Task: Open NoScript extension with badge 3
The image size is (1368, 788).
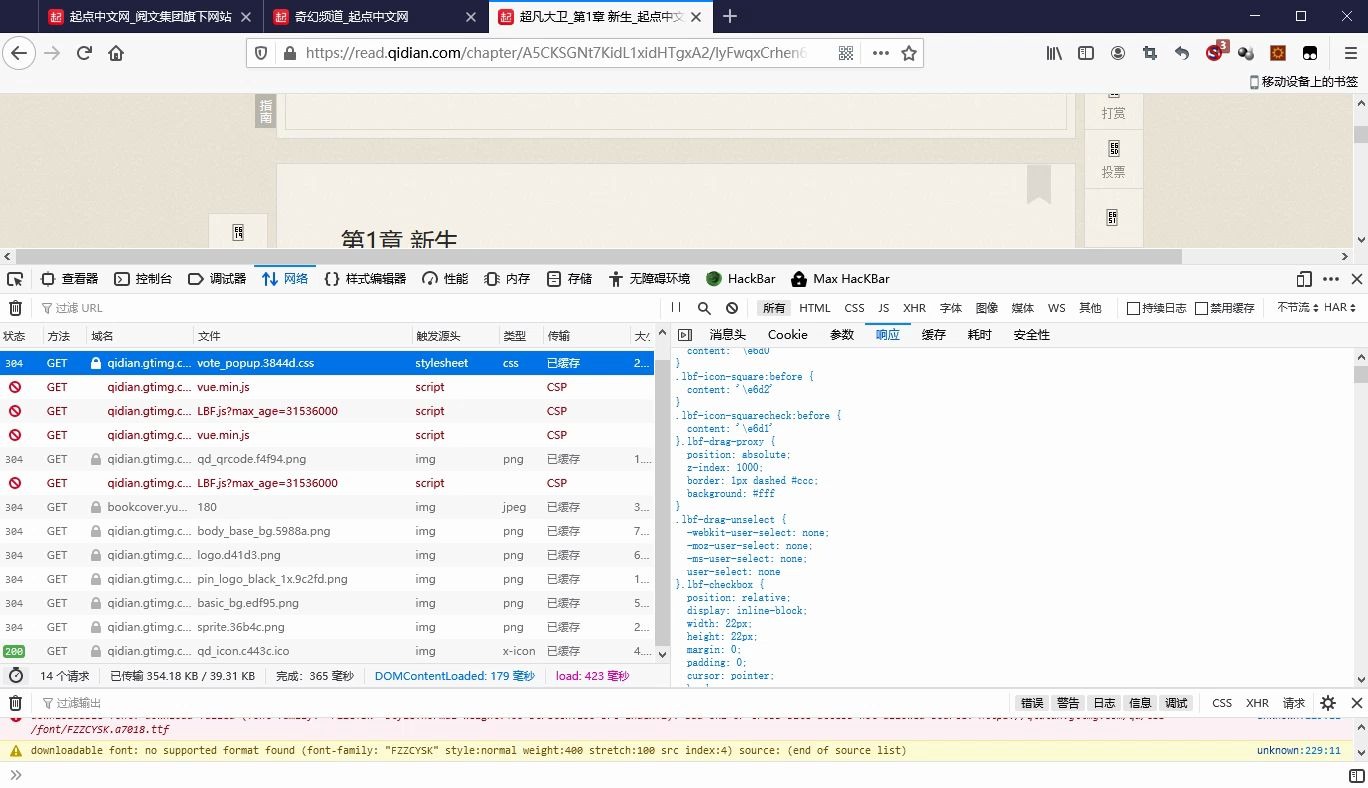Action: coord(1215,52)
